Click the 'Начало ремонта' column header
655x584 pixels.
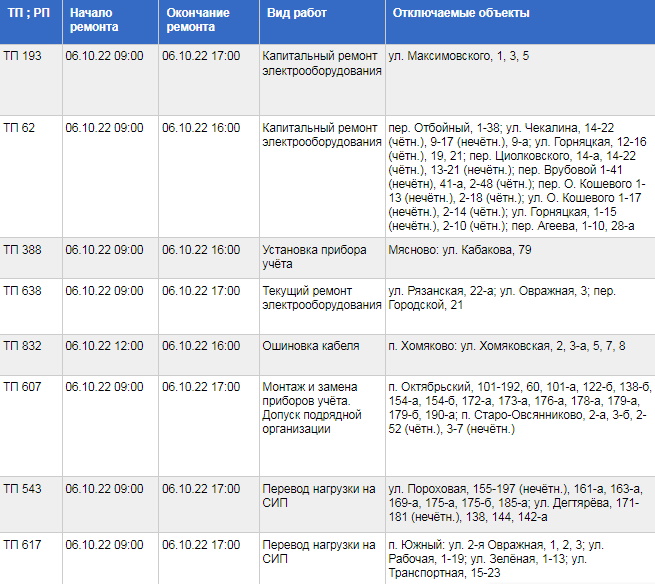(92, 20)
